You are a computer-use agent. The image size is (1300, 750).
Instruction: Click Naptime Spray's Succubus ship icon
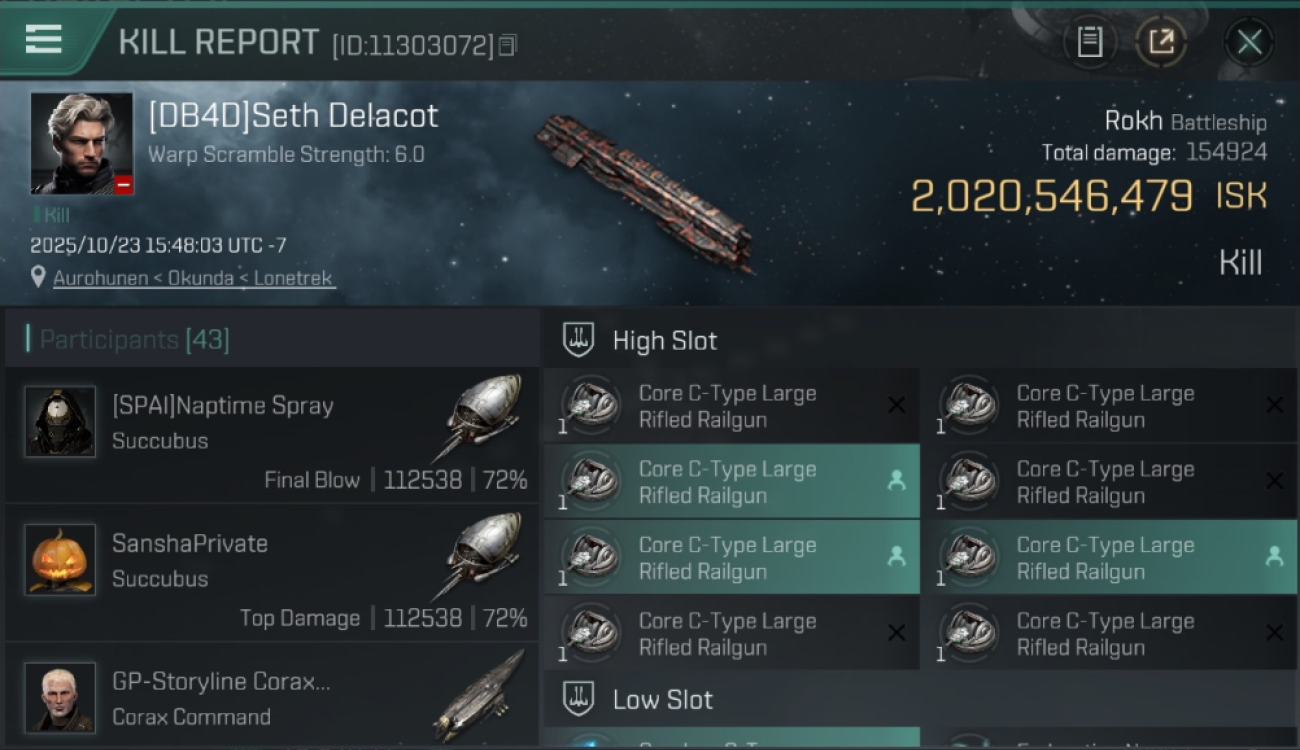point(483,416)
